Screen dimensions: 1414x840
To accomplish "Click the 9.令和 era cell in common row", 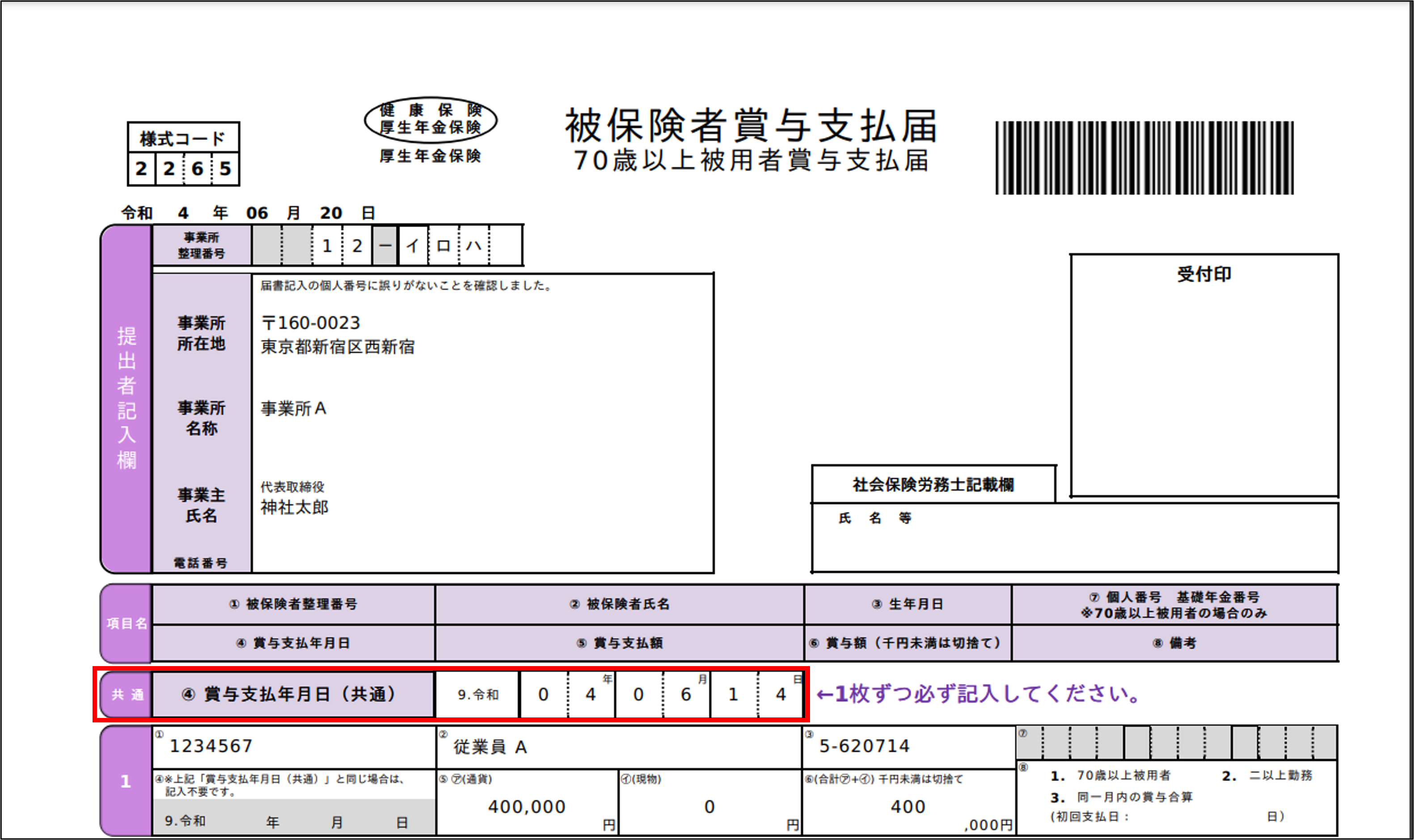I will pos(478,695).
